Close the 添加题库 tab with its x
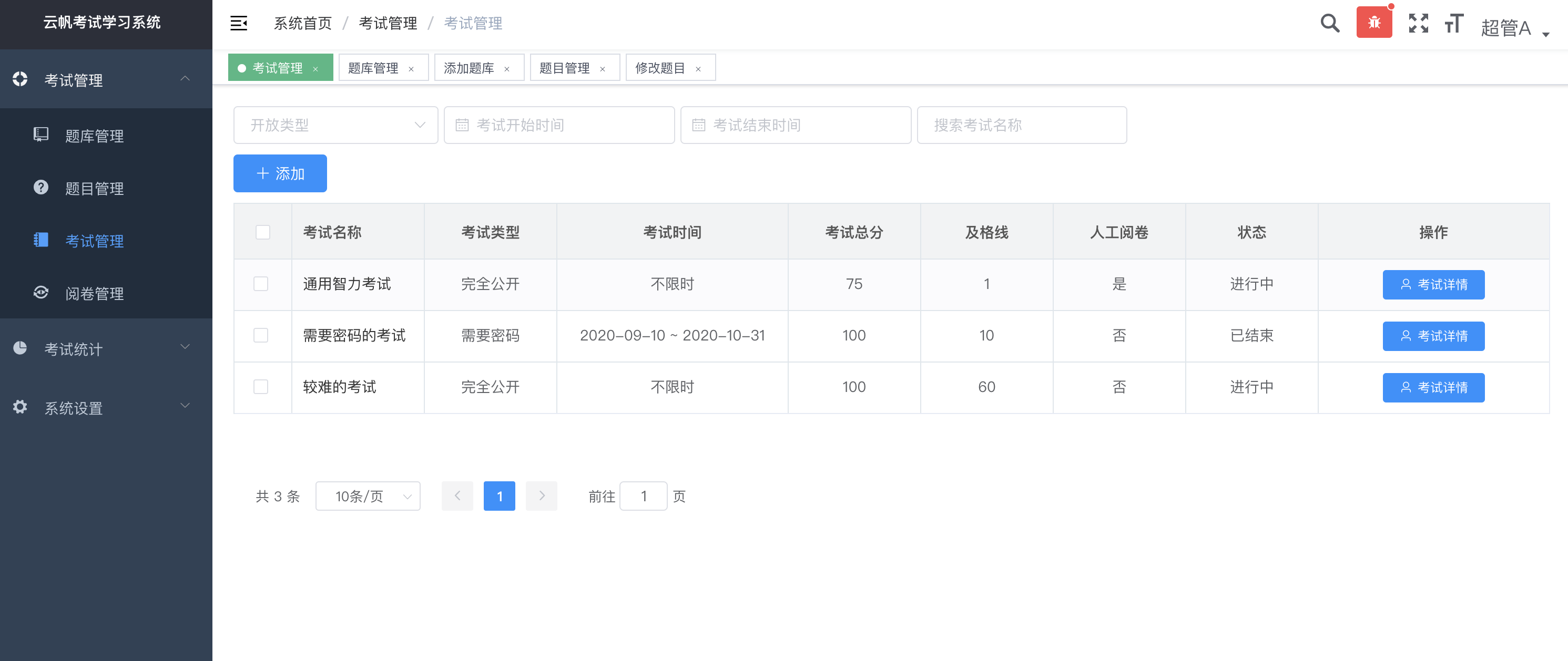The image size is (1568, 661). [x=506, y=69]
